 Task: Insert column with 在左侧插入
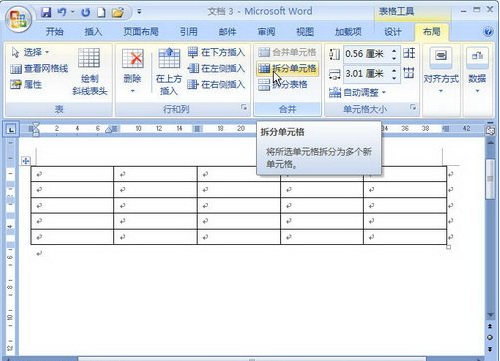click(216, 69)
